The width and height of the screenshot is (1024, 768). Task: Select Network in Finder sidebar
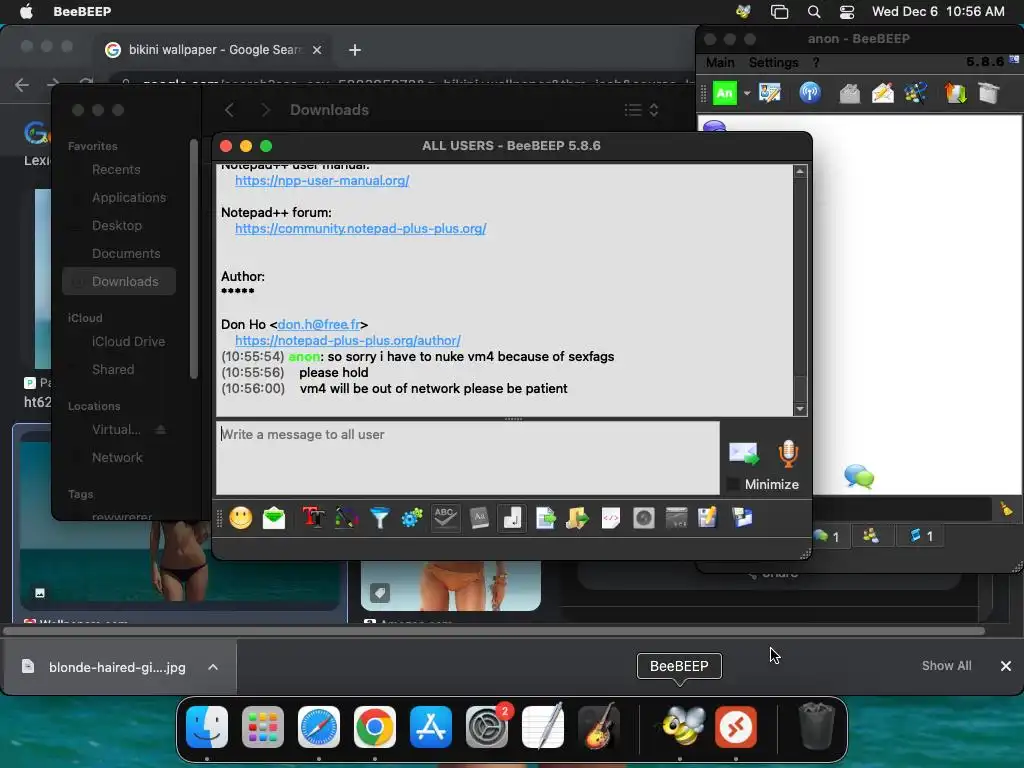point(117,458)
